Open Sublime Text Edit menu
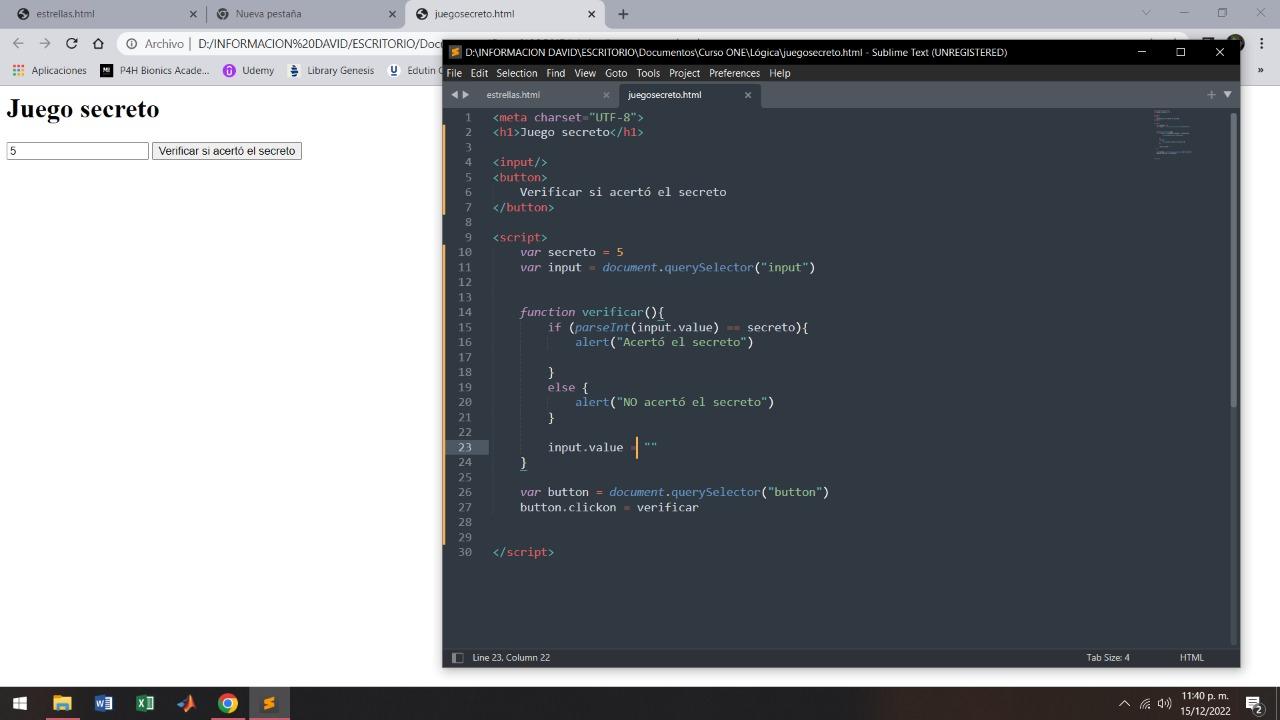1280x720 pixels. (479, 73)
